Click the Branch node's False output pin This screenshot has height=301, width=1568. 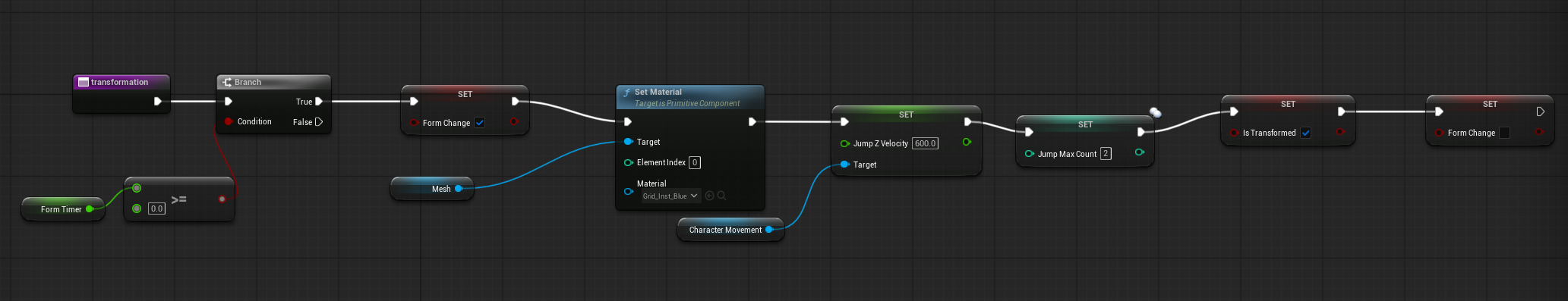[x=319, y=121]
